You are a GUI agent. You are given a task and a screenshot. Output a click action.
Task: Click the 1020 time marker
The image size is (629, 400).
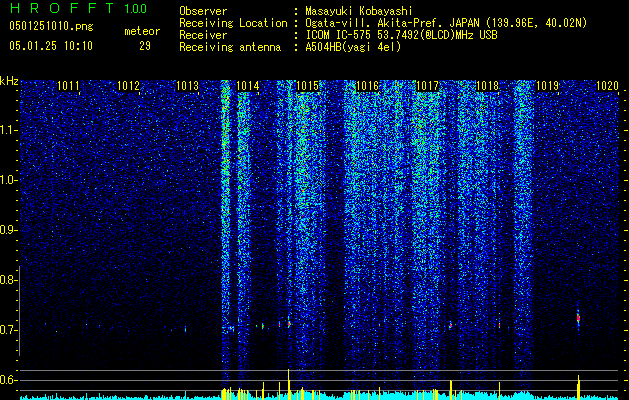click(607, 85)
